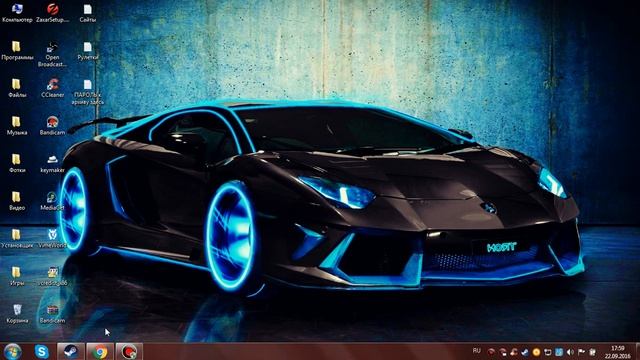The image size is (640, 360).
Task: Open the Сайты text file
Action: click(x=87, y=13)
